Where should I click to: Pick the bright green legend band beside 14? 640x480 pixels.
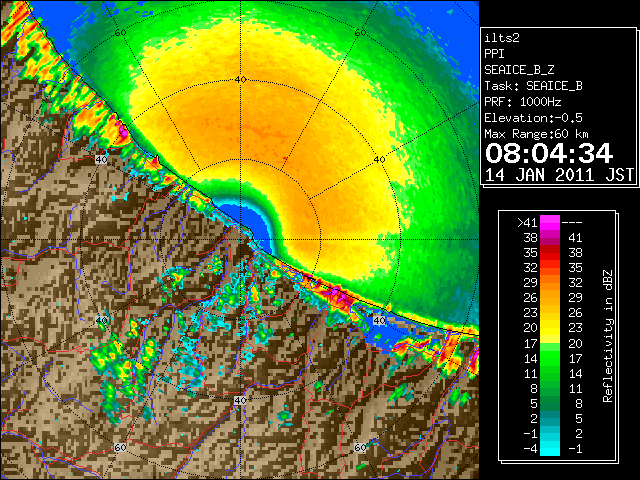coord(550,358)
